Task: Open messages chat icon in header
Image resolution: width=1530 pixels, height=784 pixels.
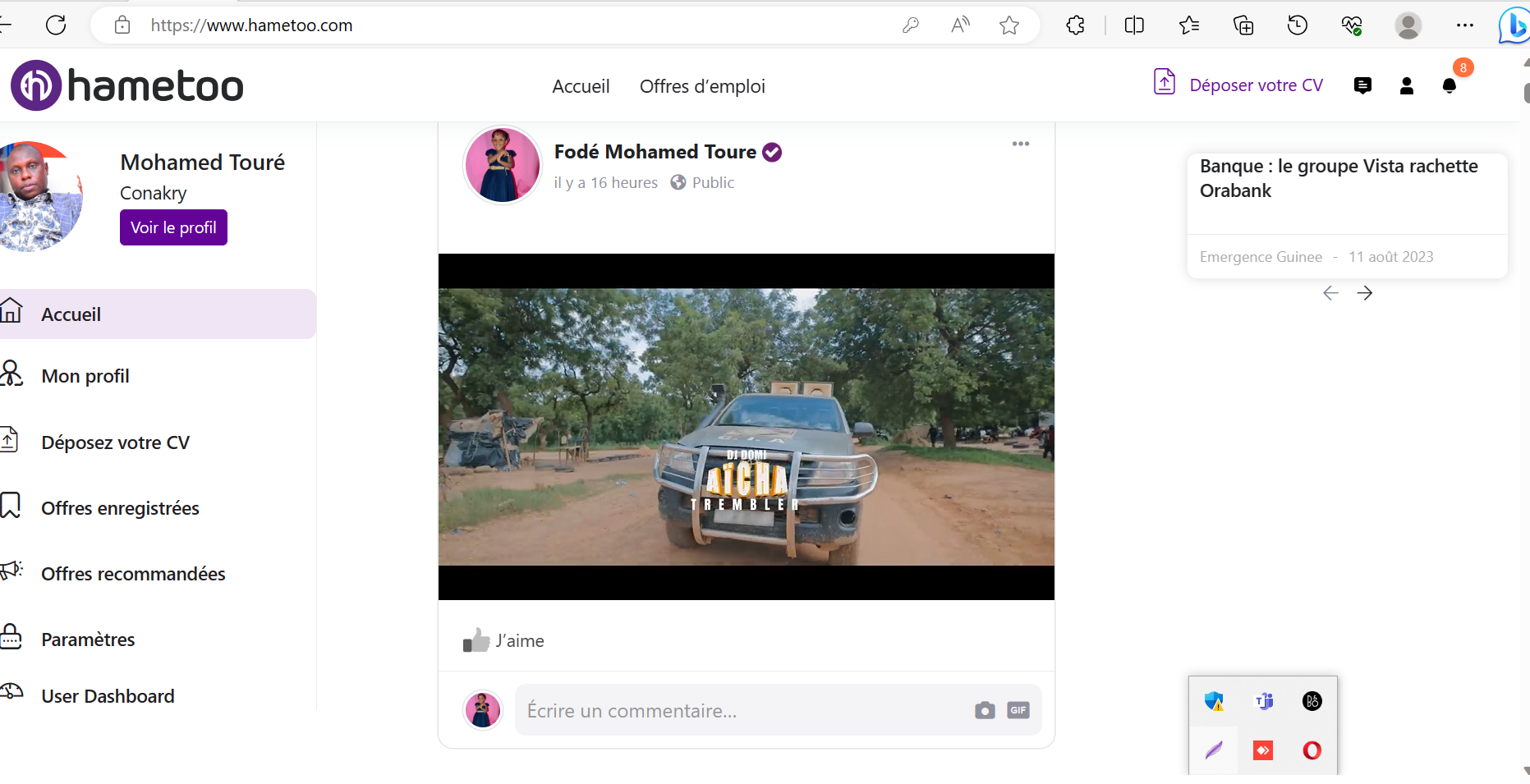Action: (1362, 85)
